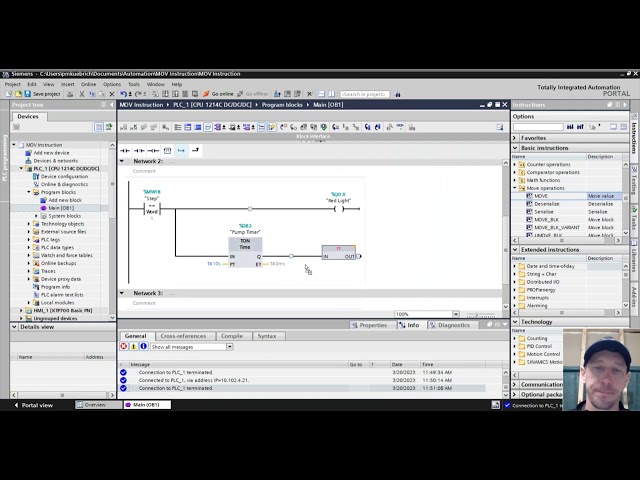Select the Open branch tool
Screen dimensions: 640x480
click(181, 151)
